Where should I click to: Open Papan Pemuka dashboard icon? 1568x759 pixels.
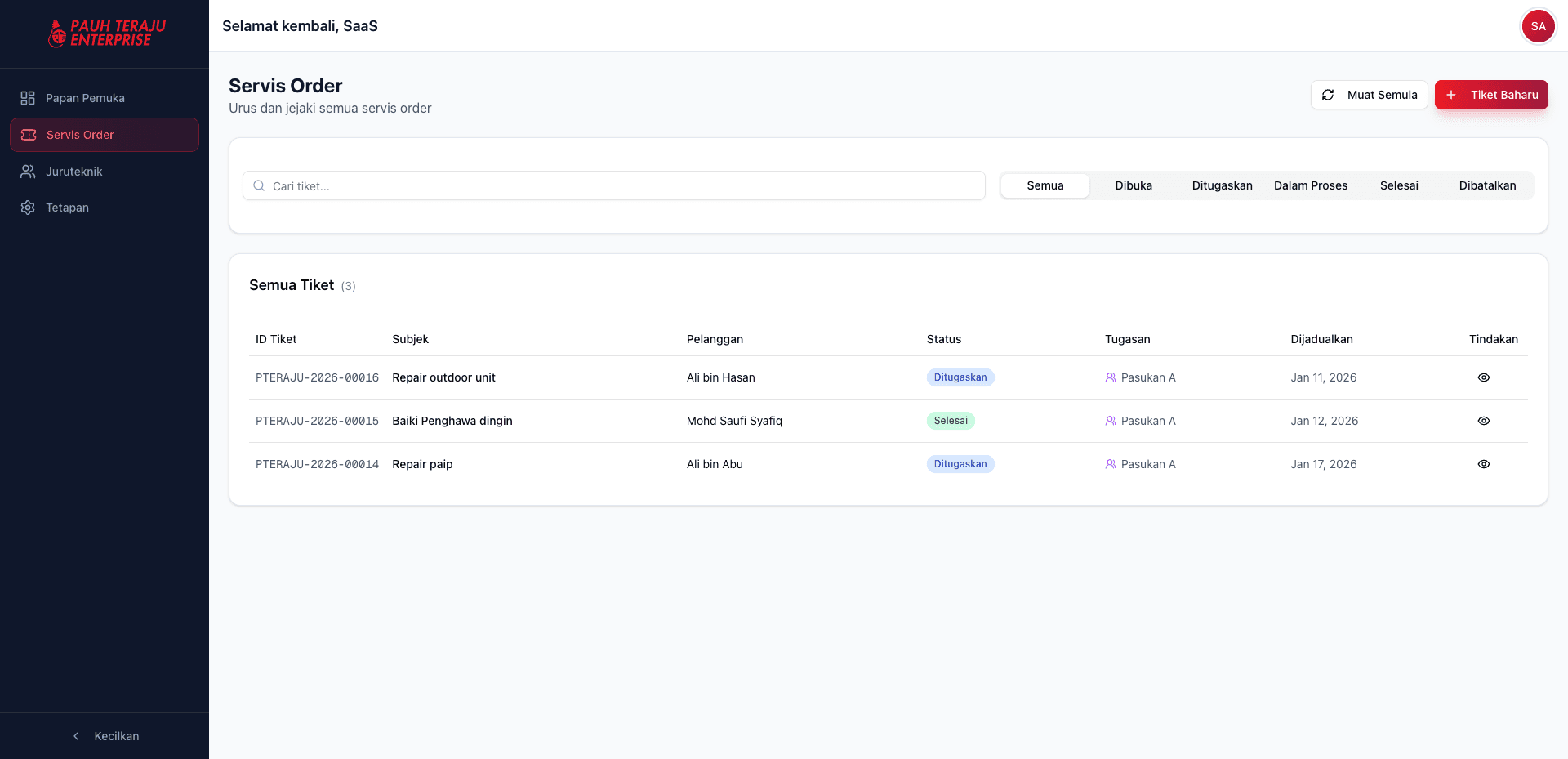pos(28,98)
